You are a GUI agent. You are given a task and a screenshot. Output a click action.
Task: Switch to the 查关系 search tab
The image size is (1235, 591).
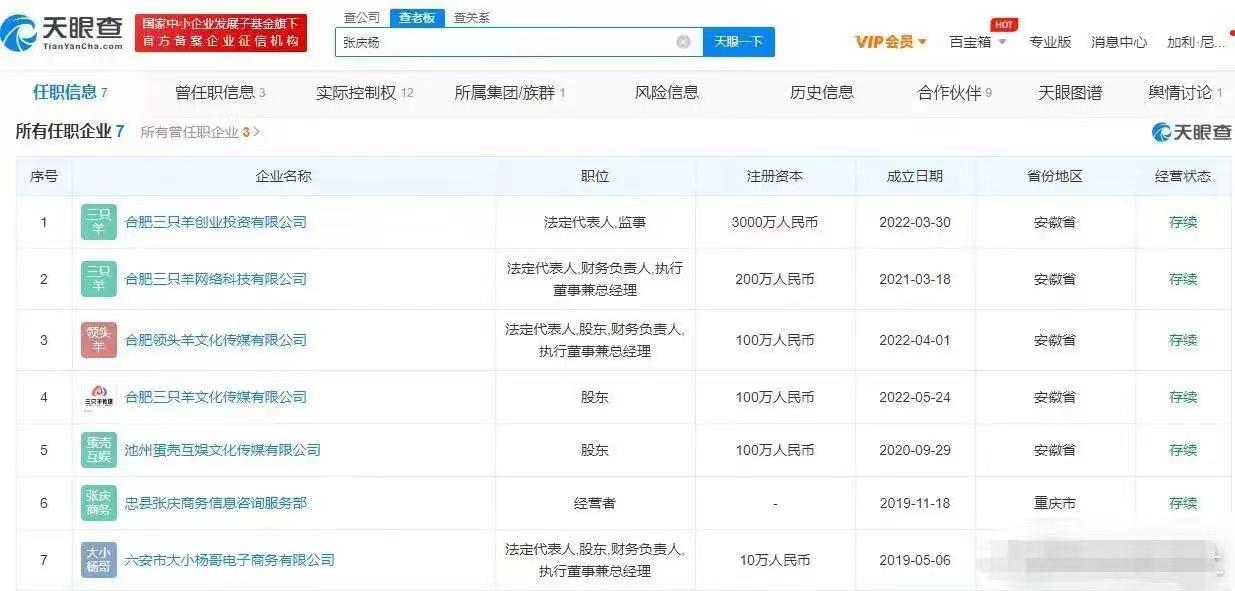(470, 17)
